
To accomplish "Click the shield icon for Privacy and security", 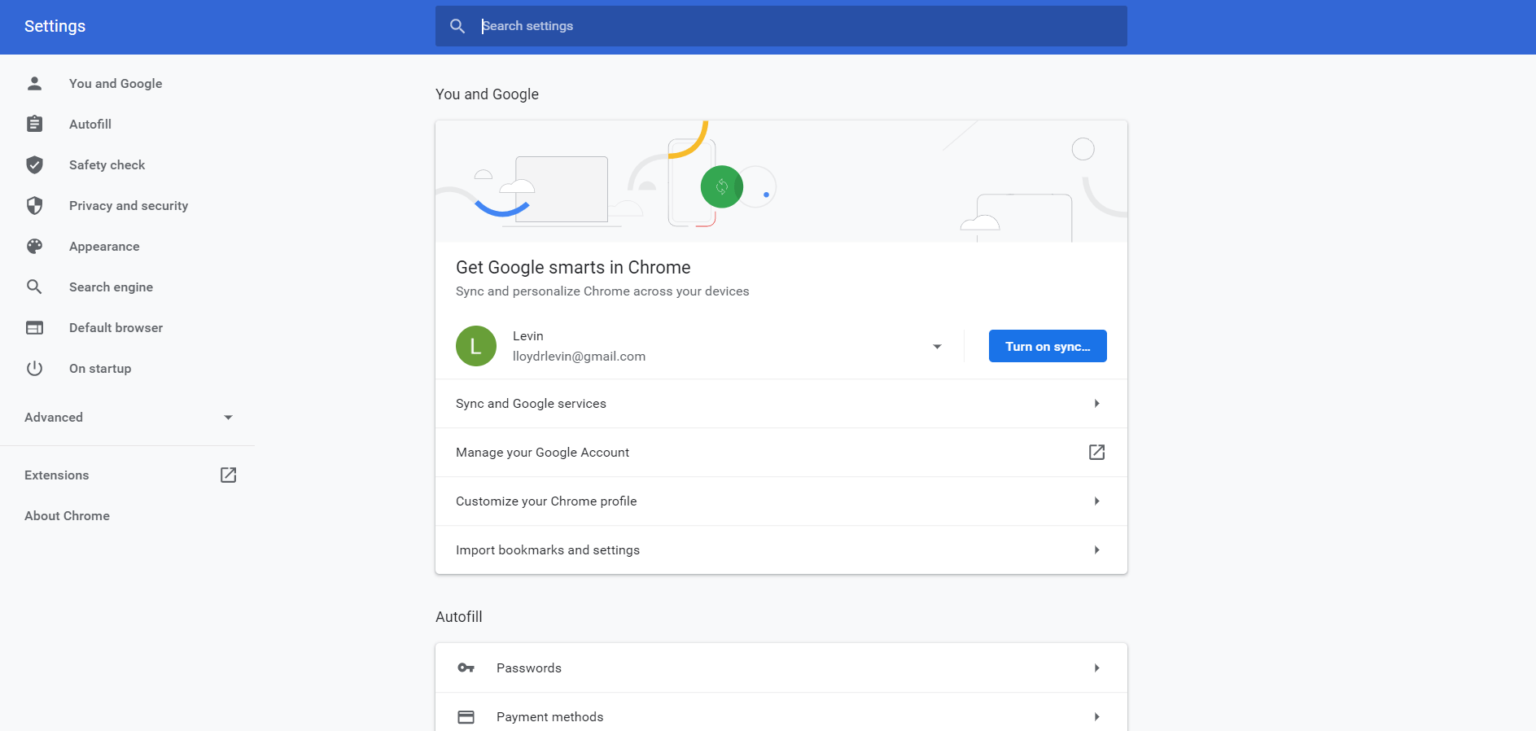I will coord(35,206).
